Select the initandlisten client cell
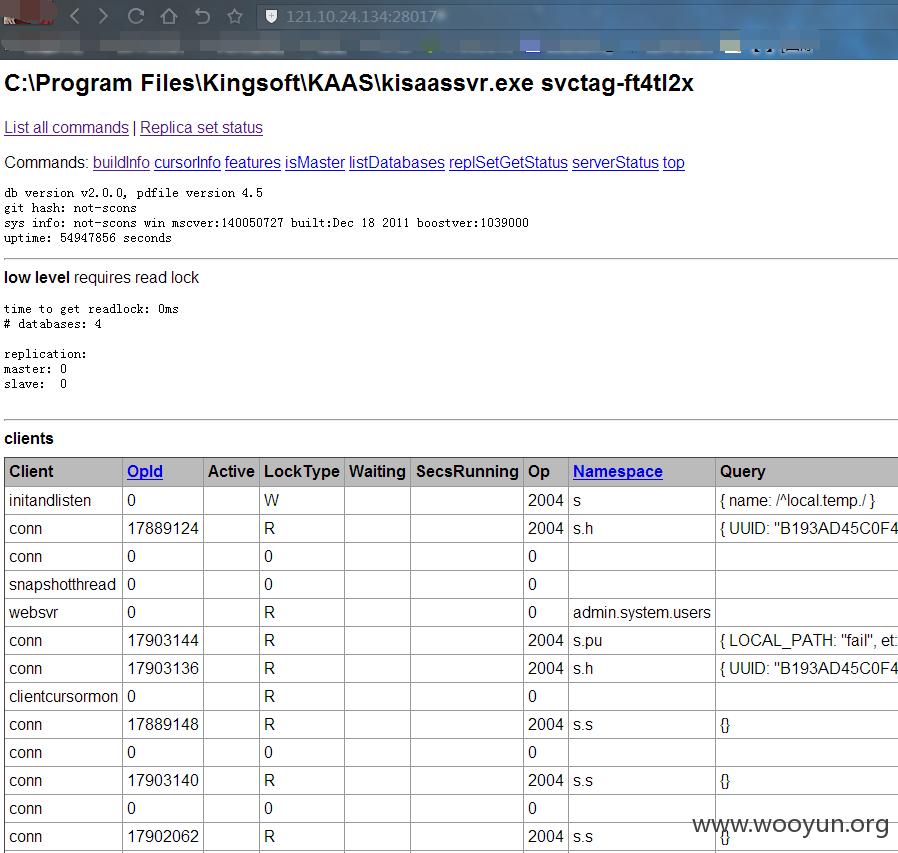The height and width of the screenshot is (853, 898). (x=64, y=500)
